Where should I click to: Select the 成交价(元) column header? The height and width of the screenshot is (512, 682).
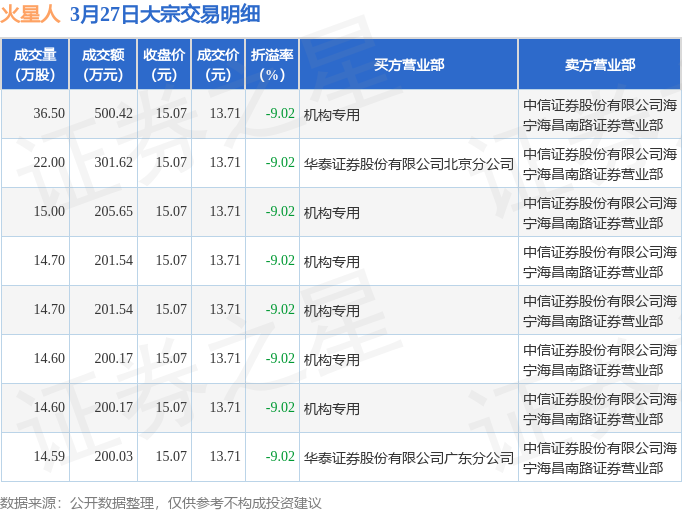pos(218,65)
